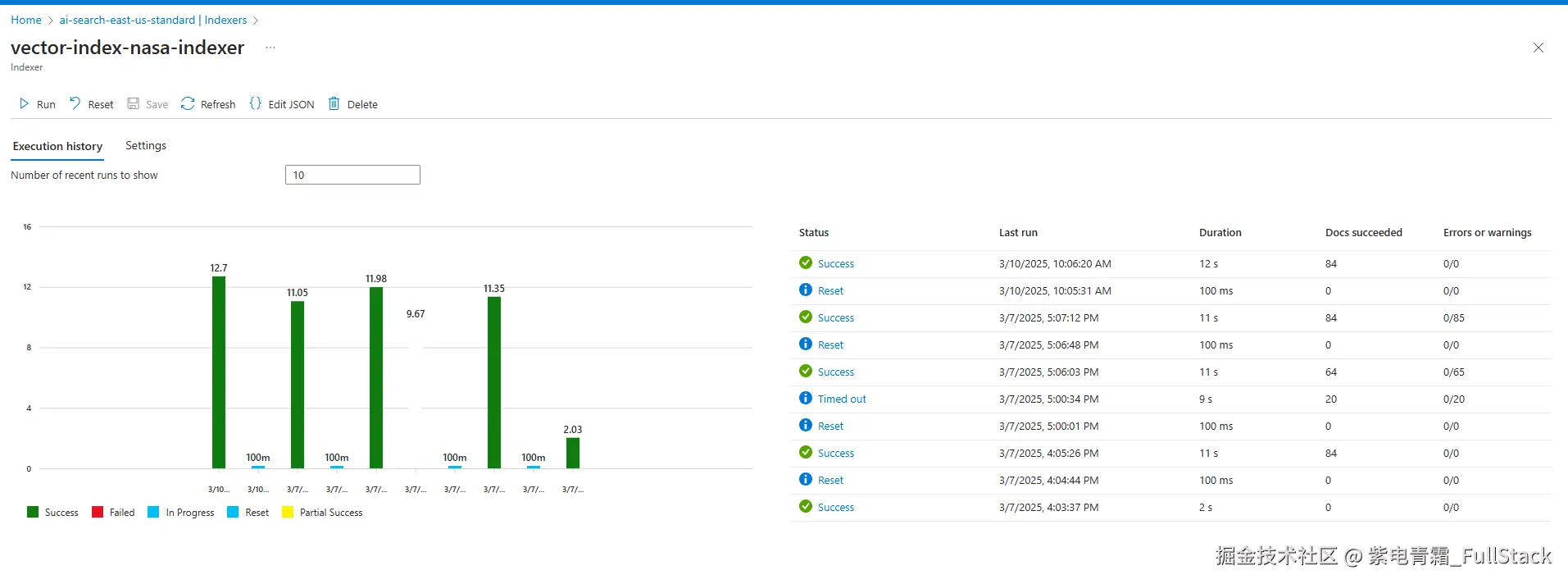Click the Edit JSON braces icon
The width and height of the screenshot is (1568, 584).
255,103
